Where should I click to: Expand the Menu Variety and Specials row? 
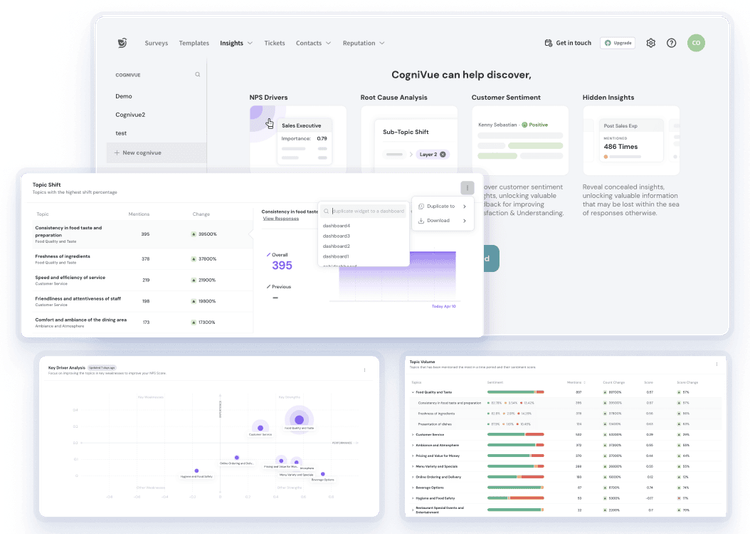coord(413,467)
